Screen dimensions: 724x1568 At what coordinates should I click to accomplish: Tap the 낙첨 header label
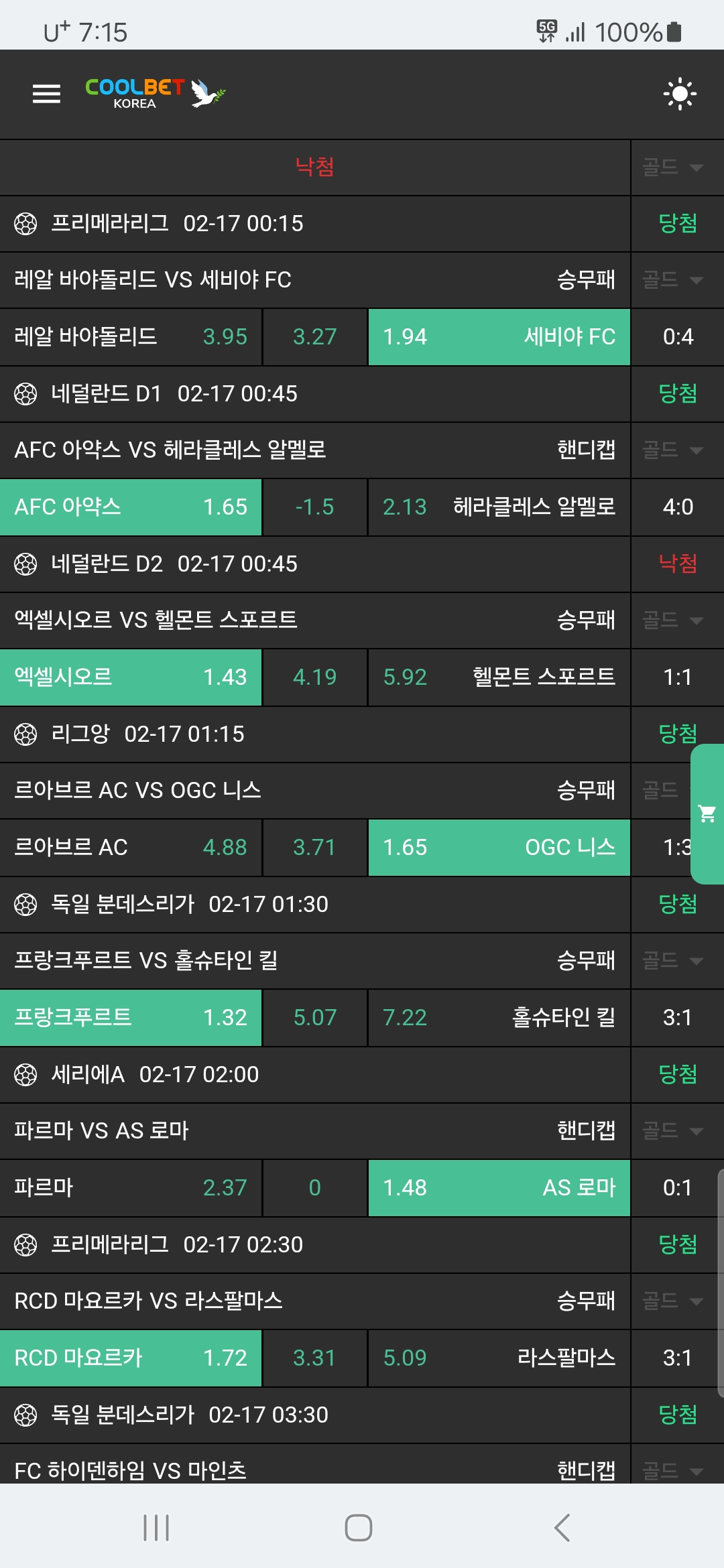(x=314, y=168)
